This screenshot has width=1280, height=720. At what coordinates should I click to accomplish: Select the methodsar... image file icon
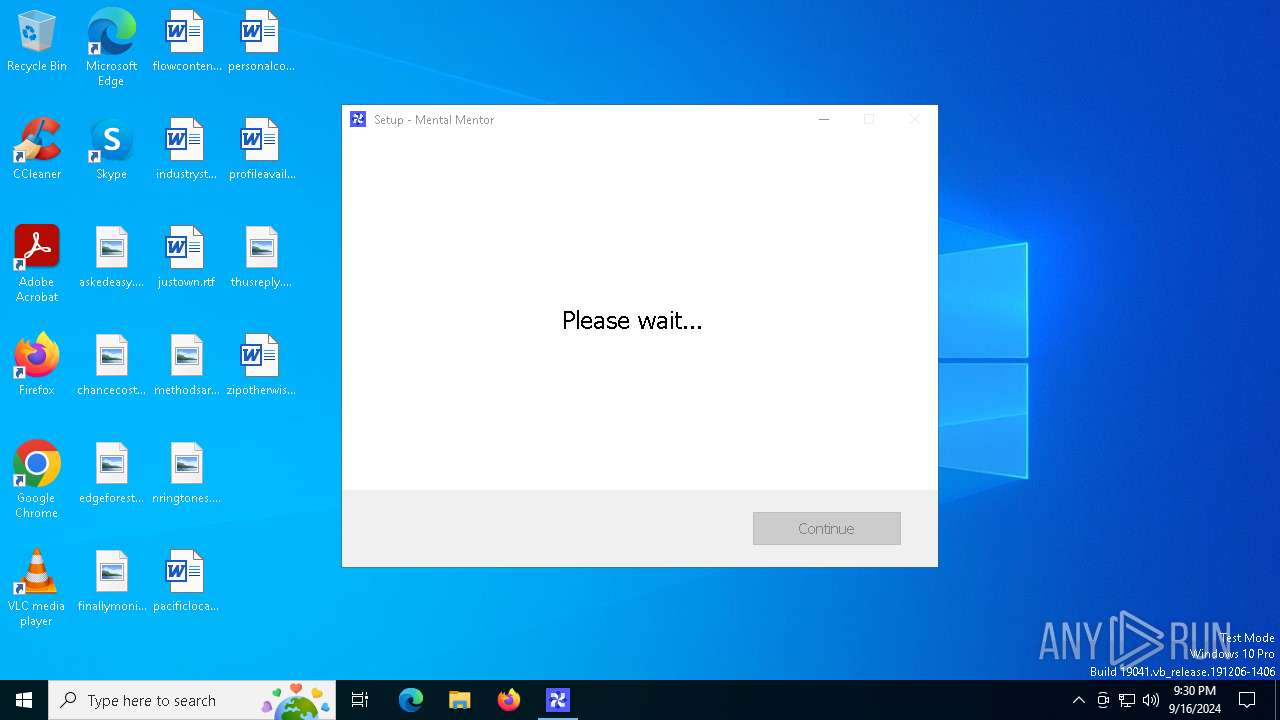tap(186, 365)
